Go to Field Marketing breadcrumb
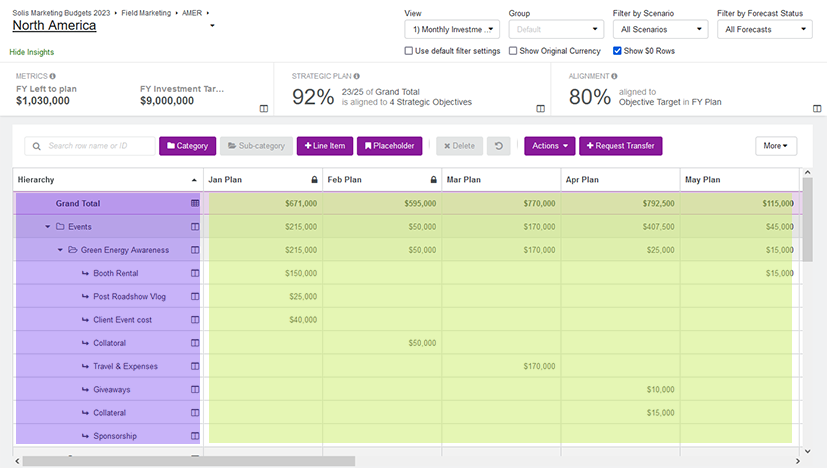827x468 pixels. (x=146, y=13)
